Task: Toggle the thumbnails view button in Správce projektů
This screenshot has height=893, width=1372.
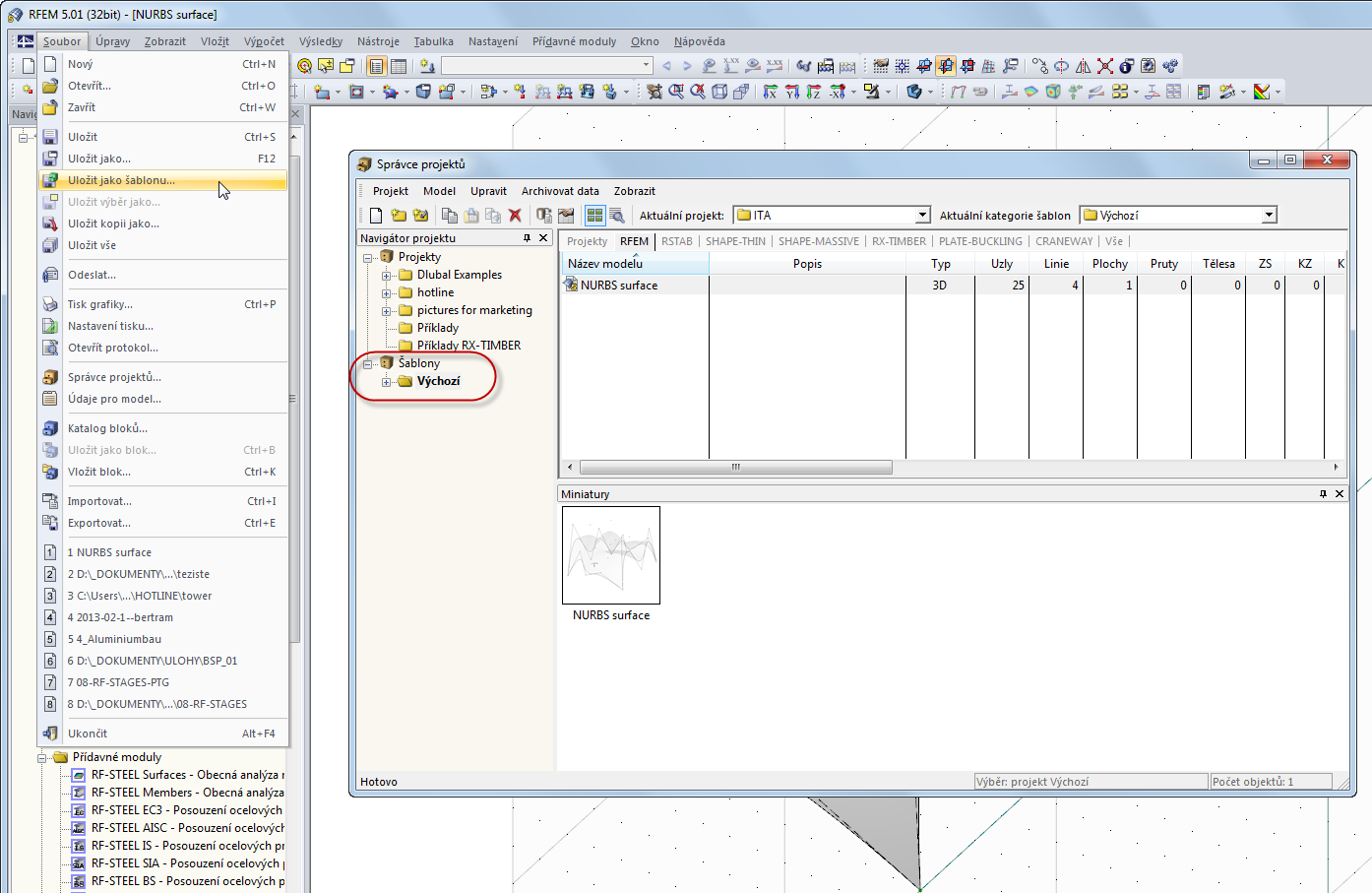Action: click(594, 216)
